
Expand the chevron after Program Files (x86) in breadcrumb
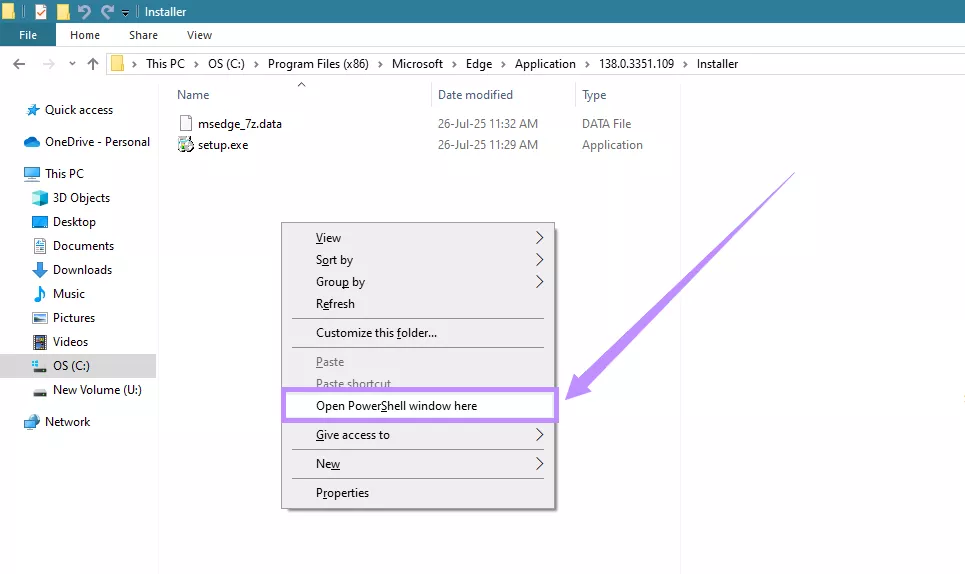click(x=380, y=64)
